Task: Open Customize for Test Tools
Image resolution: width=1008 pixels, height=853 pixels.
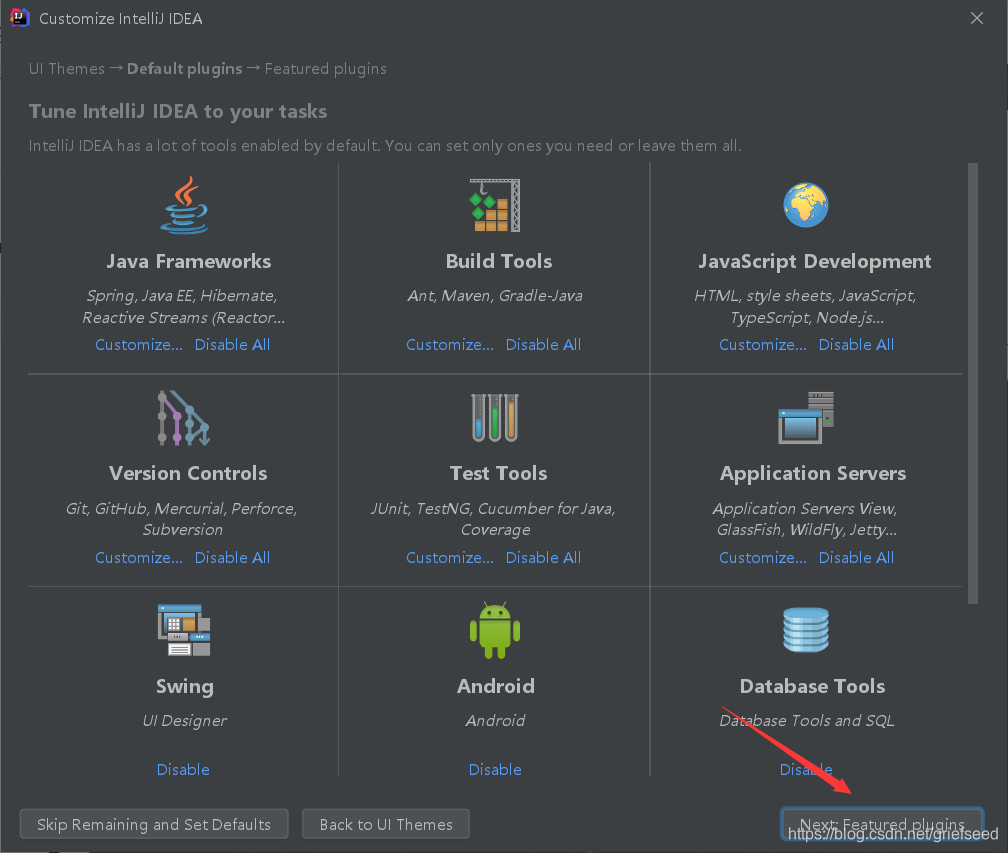Action: coord(450,557)
